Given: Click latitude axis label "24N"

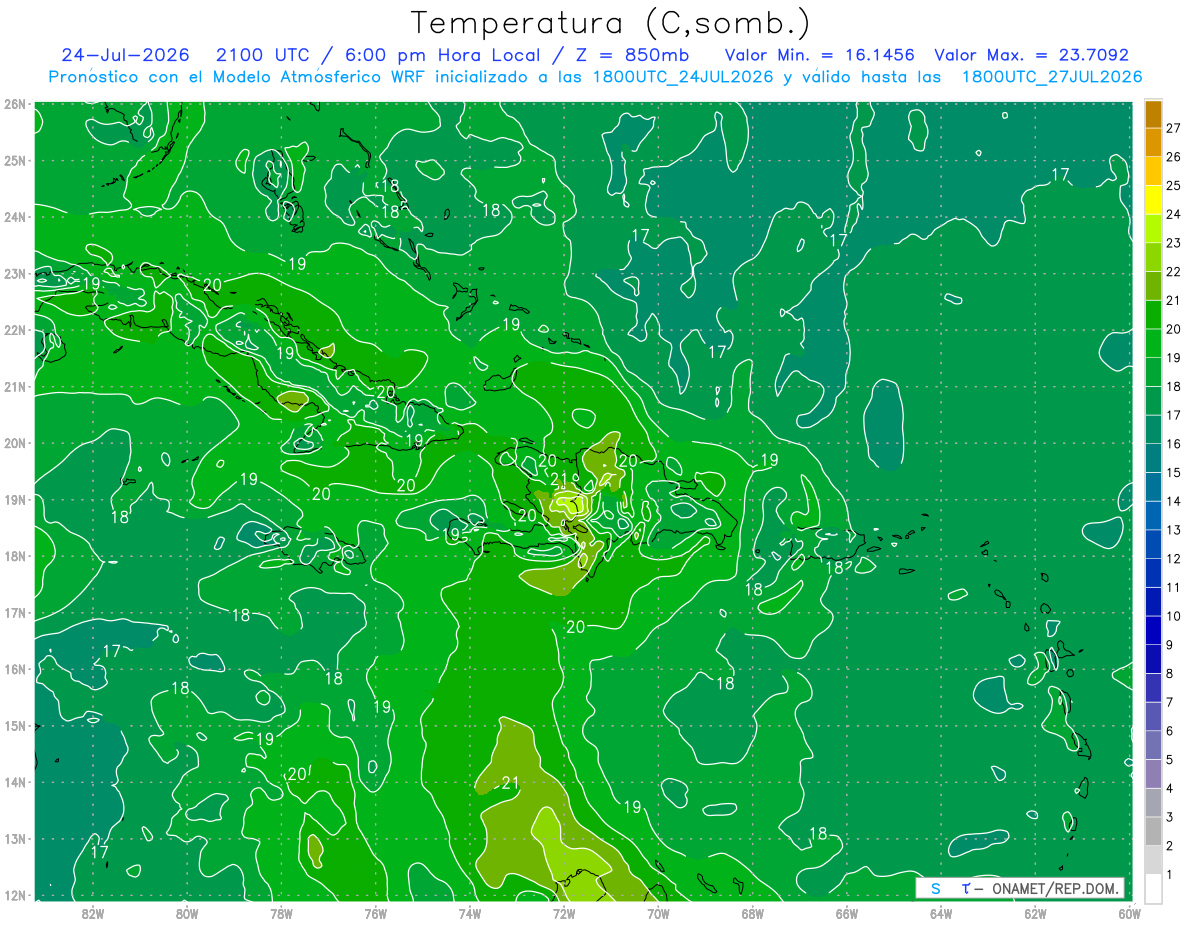Looking at the screenshot, I should [x=15, y=217].
